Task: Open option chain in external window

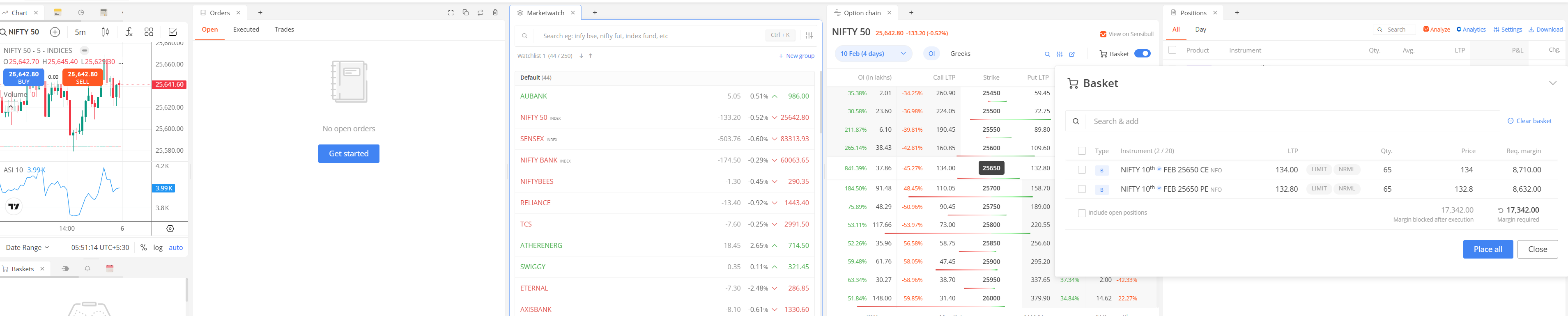Action: pyautogui.click(x=1072, y=54)
